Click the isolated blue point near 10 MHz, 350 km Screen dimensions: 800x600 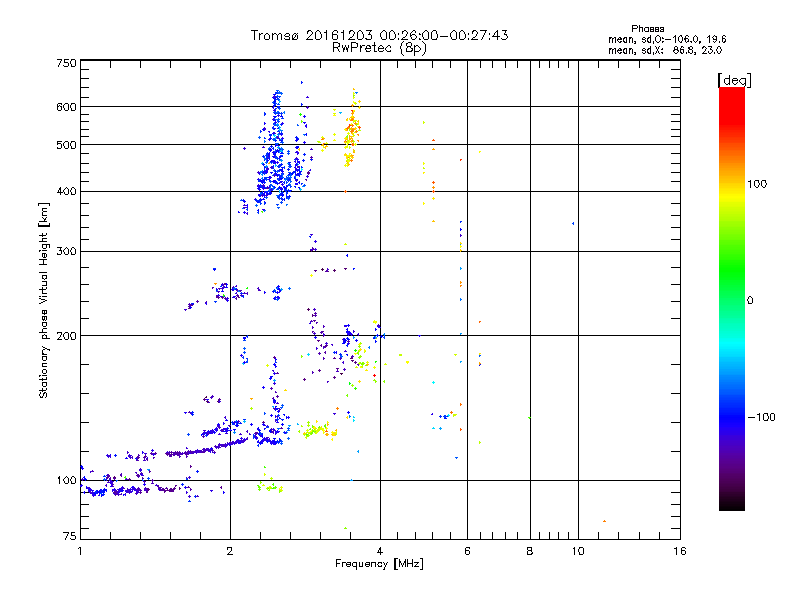tap(573, 223)
